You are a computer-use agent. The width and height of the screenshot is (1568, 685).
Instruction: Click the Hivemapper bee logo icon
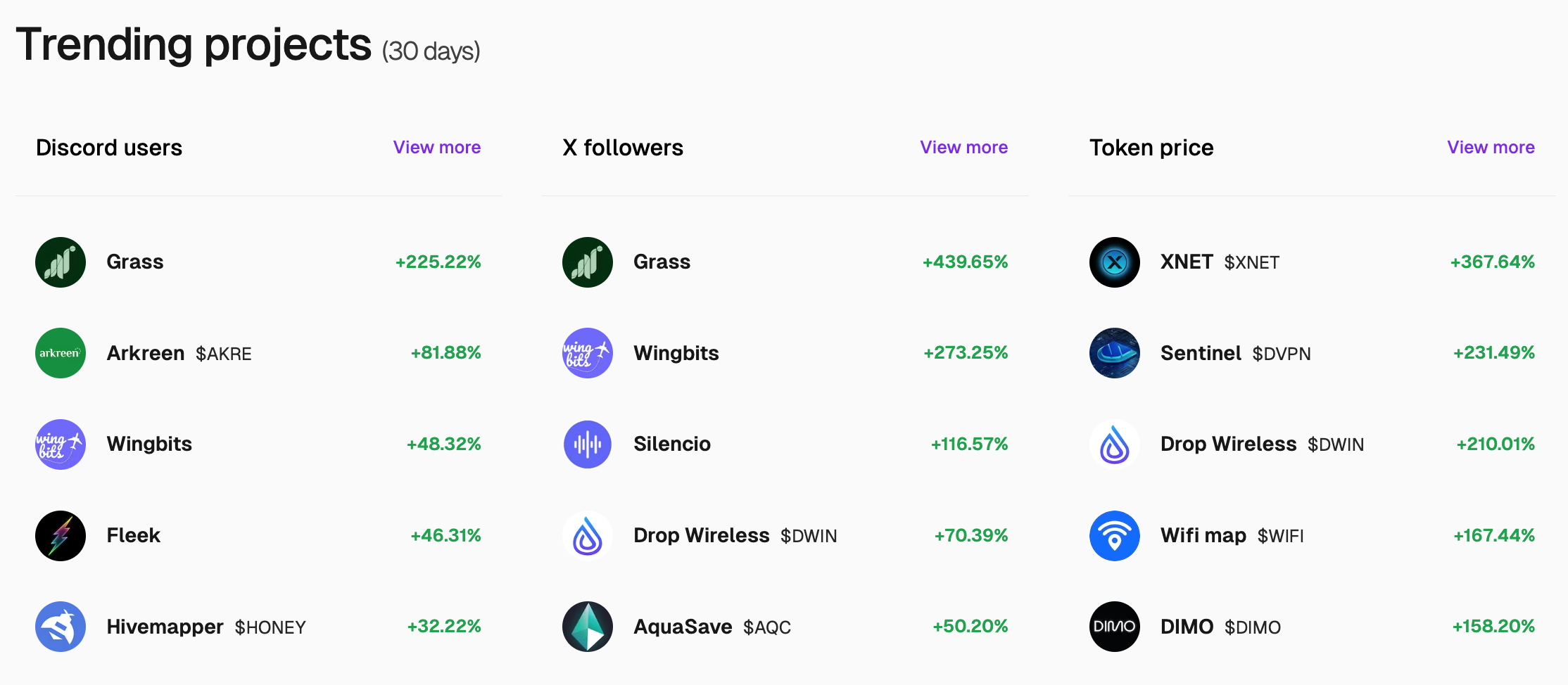(61, 627)
